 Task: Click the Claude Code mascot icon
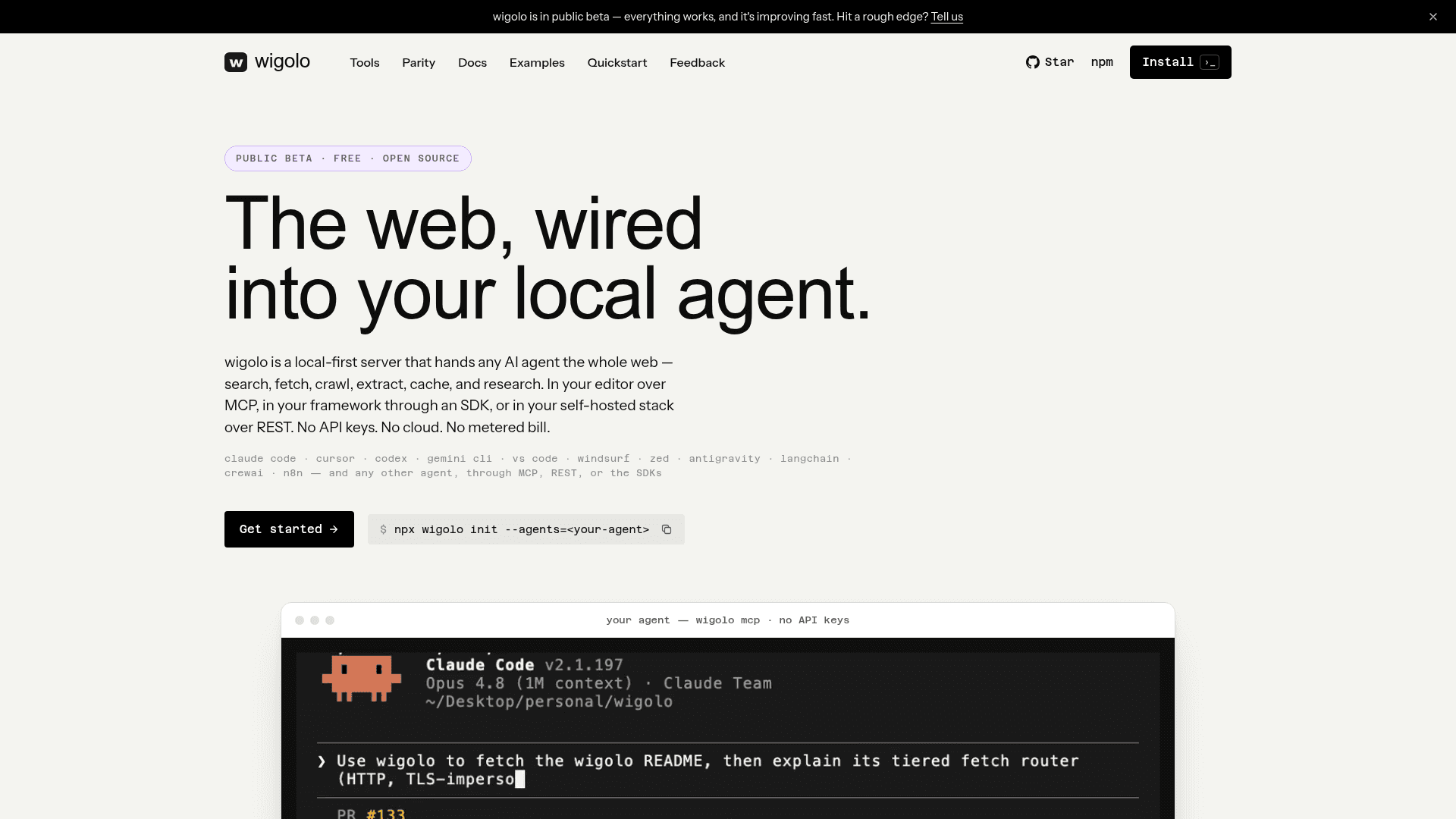[362, 678]
